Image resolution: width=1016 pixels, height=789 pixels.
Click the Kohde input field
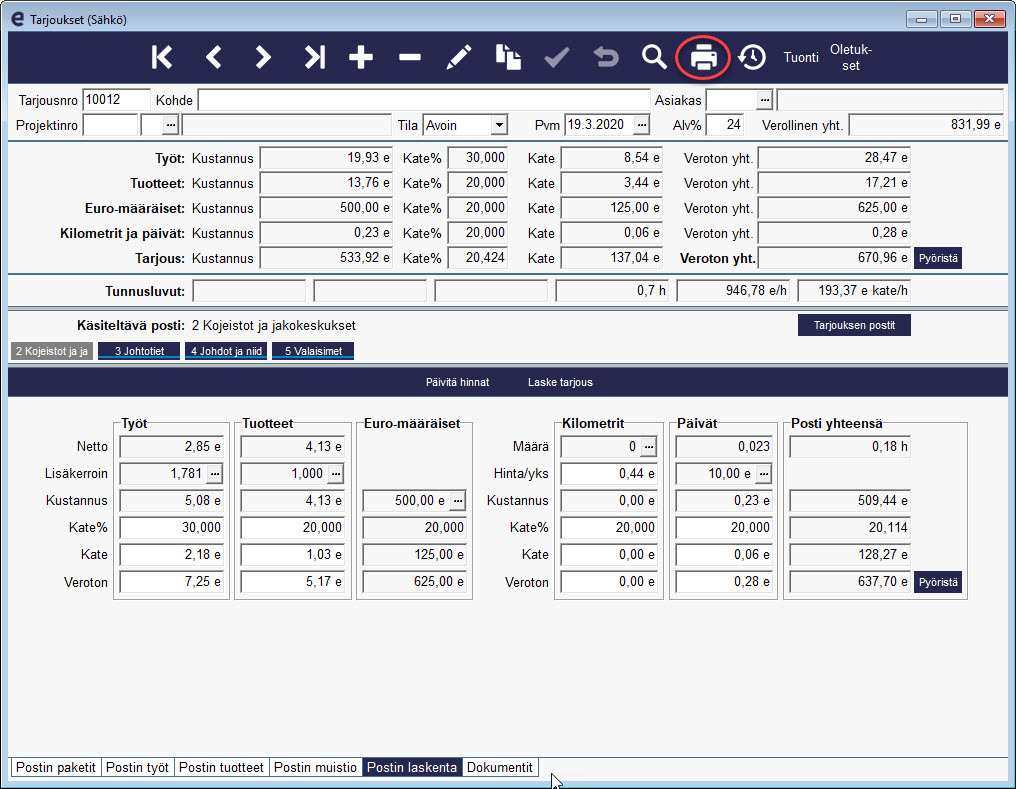[424, 100]
